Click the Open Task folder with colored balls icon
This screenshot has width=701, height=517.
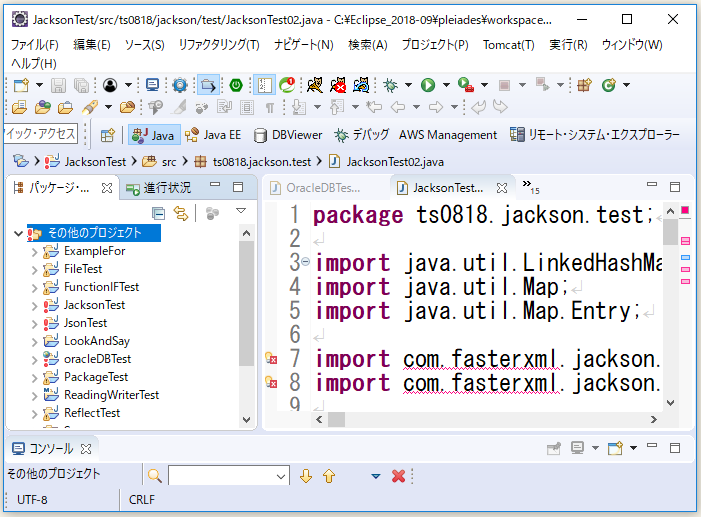coord(42,107)
